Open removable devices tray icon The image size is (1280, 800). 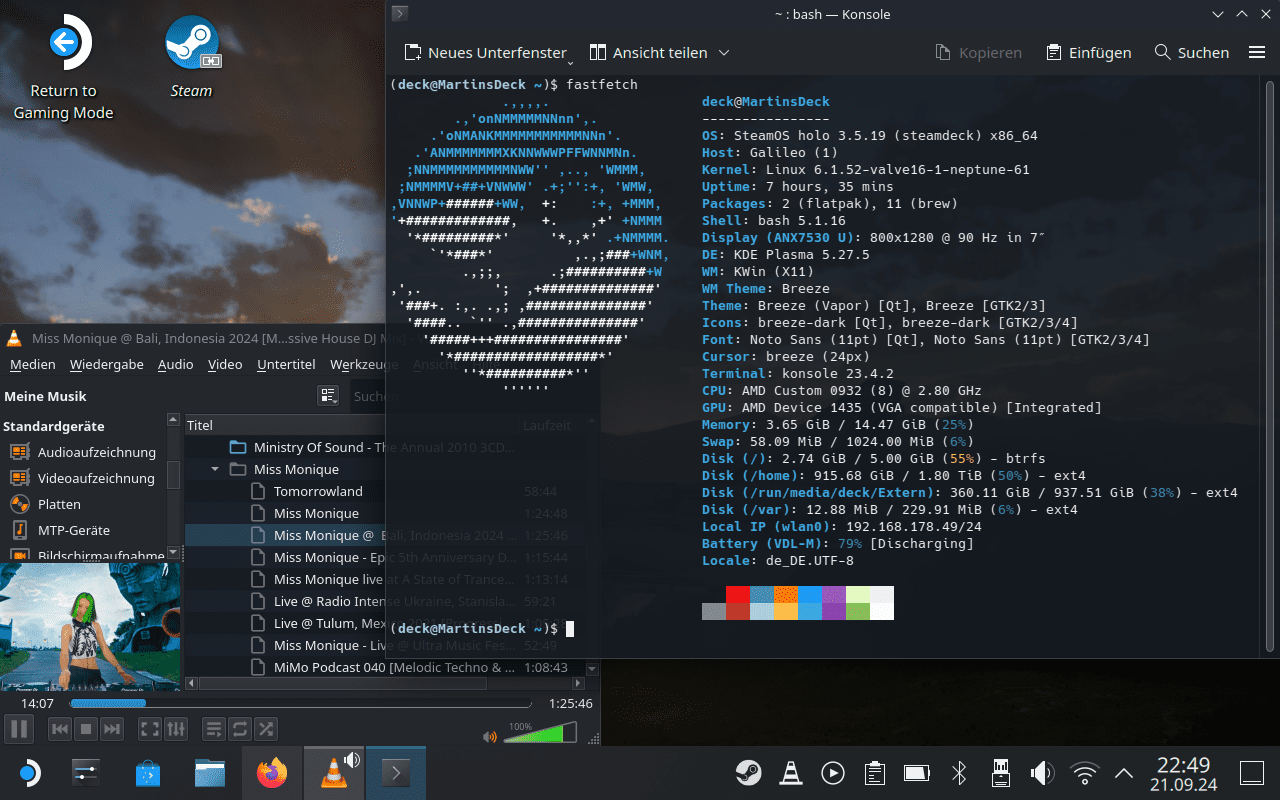pyautogui.click(x=999, y=773)
